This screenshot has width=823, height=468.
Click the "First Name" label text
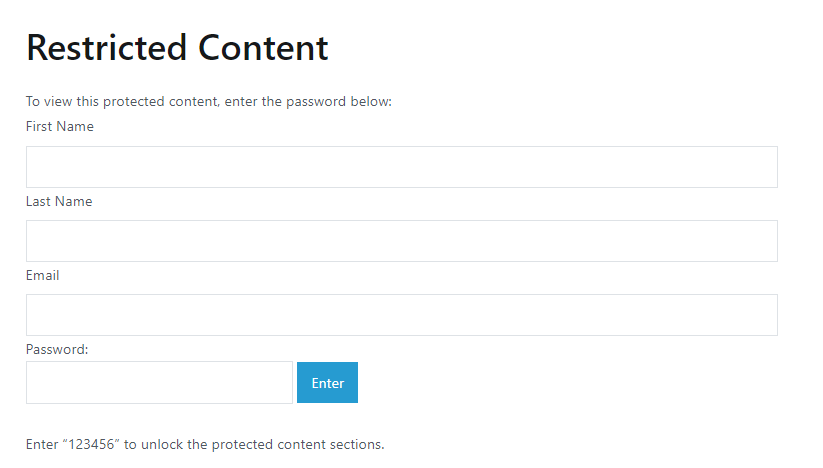(60, 127)
